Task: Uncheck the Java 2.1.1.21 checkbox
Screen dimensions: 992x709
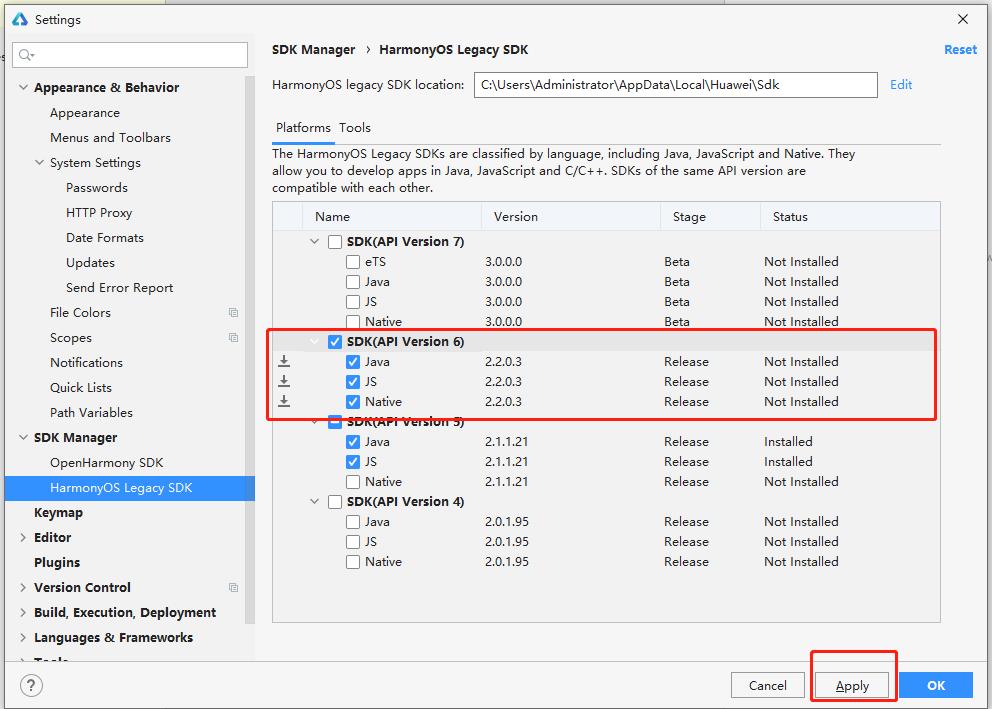Action: click(353, 441)
